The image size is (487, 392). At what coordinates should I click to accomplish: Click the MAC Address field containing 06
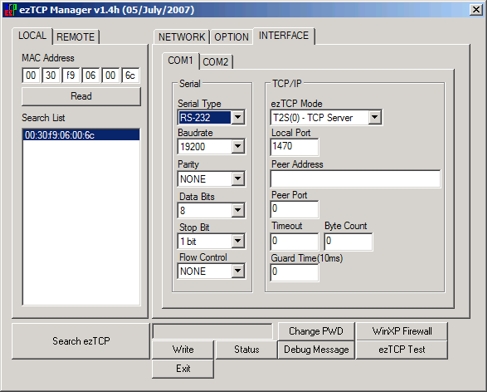[90, 75]
